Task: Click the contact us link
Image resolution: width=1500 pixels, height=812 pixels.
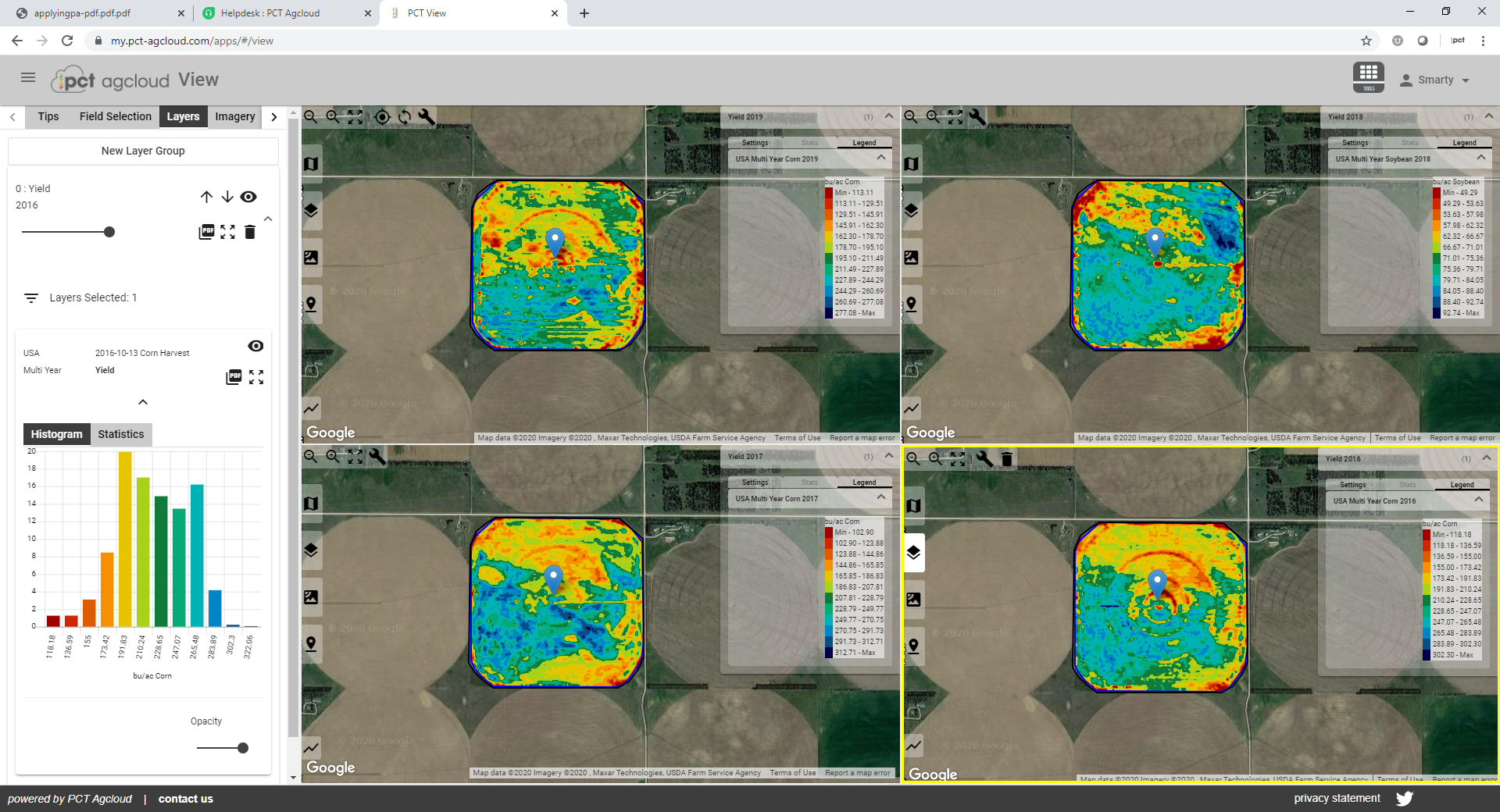Action: (186, 799)
